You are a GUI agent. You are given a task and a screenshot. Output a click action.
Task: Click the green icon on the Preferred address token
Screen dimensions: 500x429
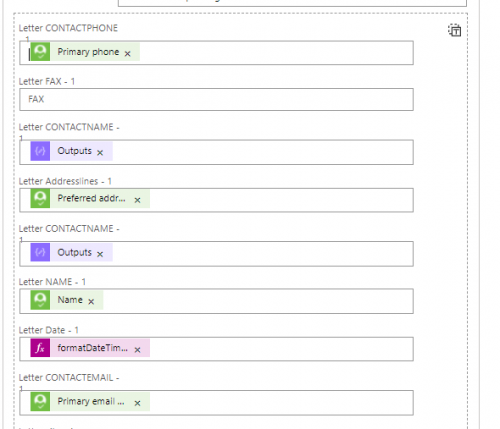tap(40, 198)
